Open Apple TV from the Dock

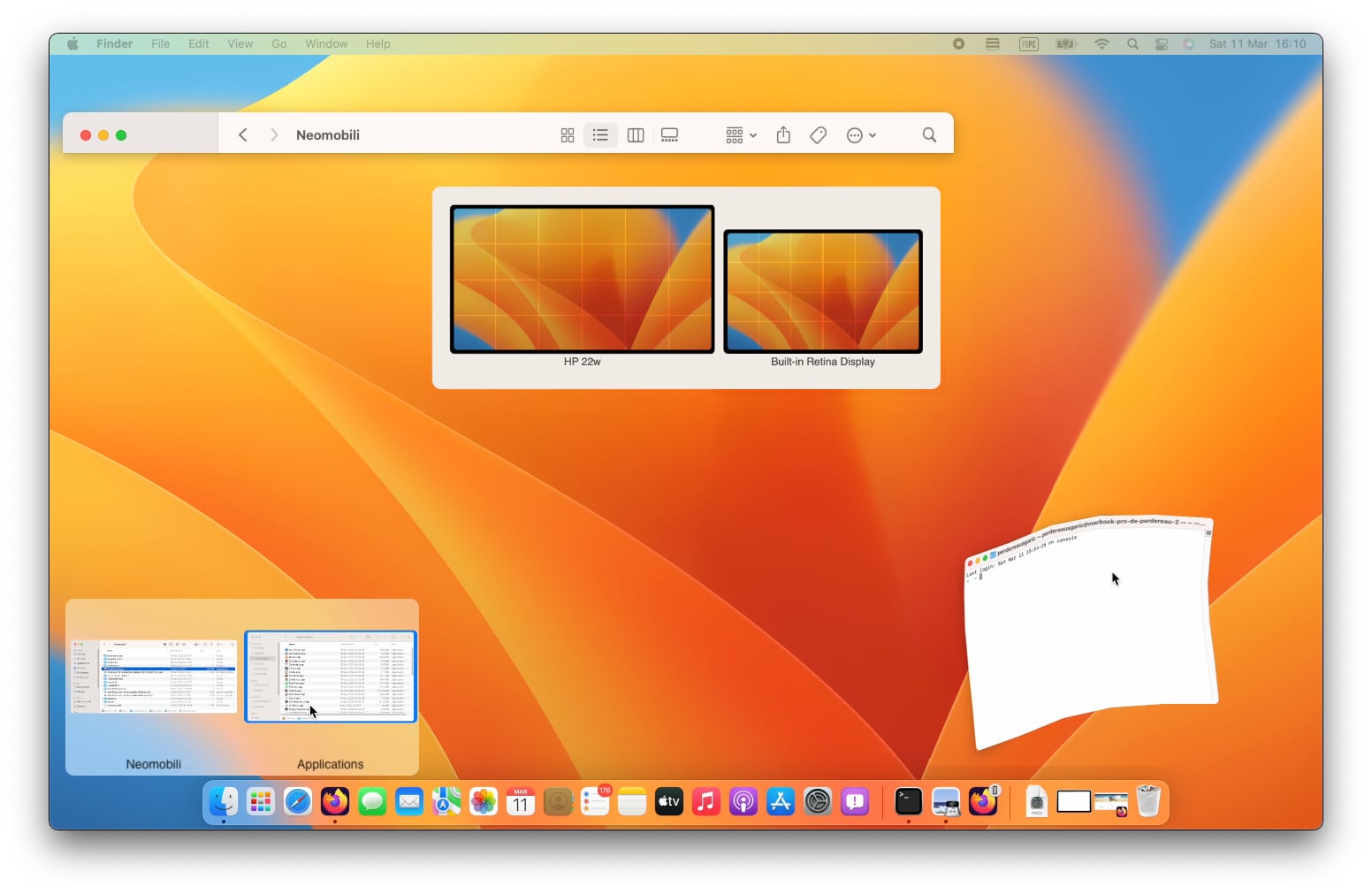coord(669,802)
